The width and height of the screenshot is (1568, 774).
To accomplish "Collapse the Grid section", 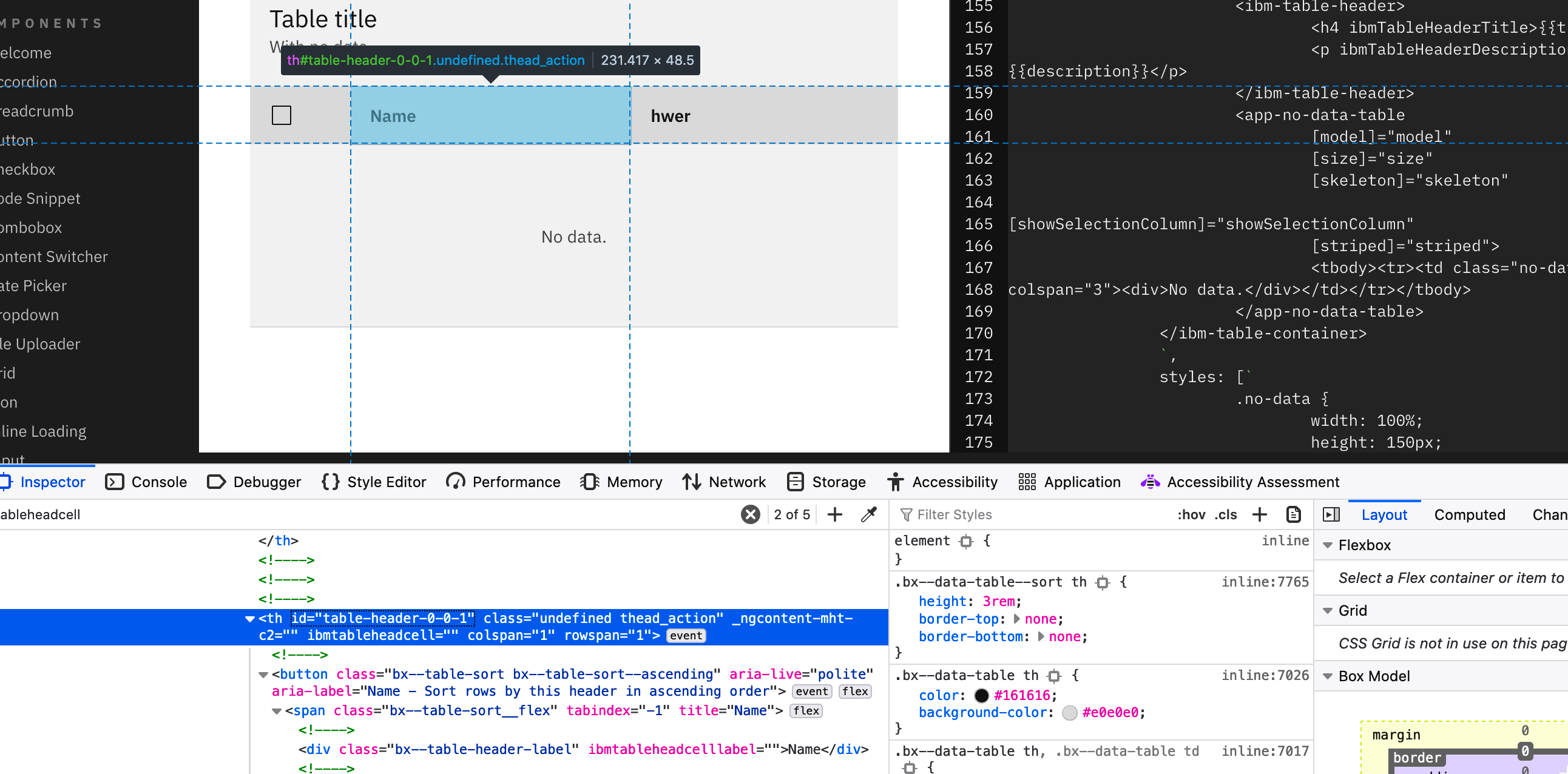I will [1328, 611].
